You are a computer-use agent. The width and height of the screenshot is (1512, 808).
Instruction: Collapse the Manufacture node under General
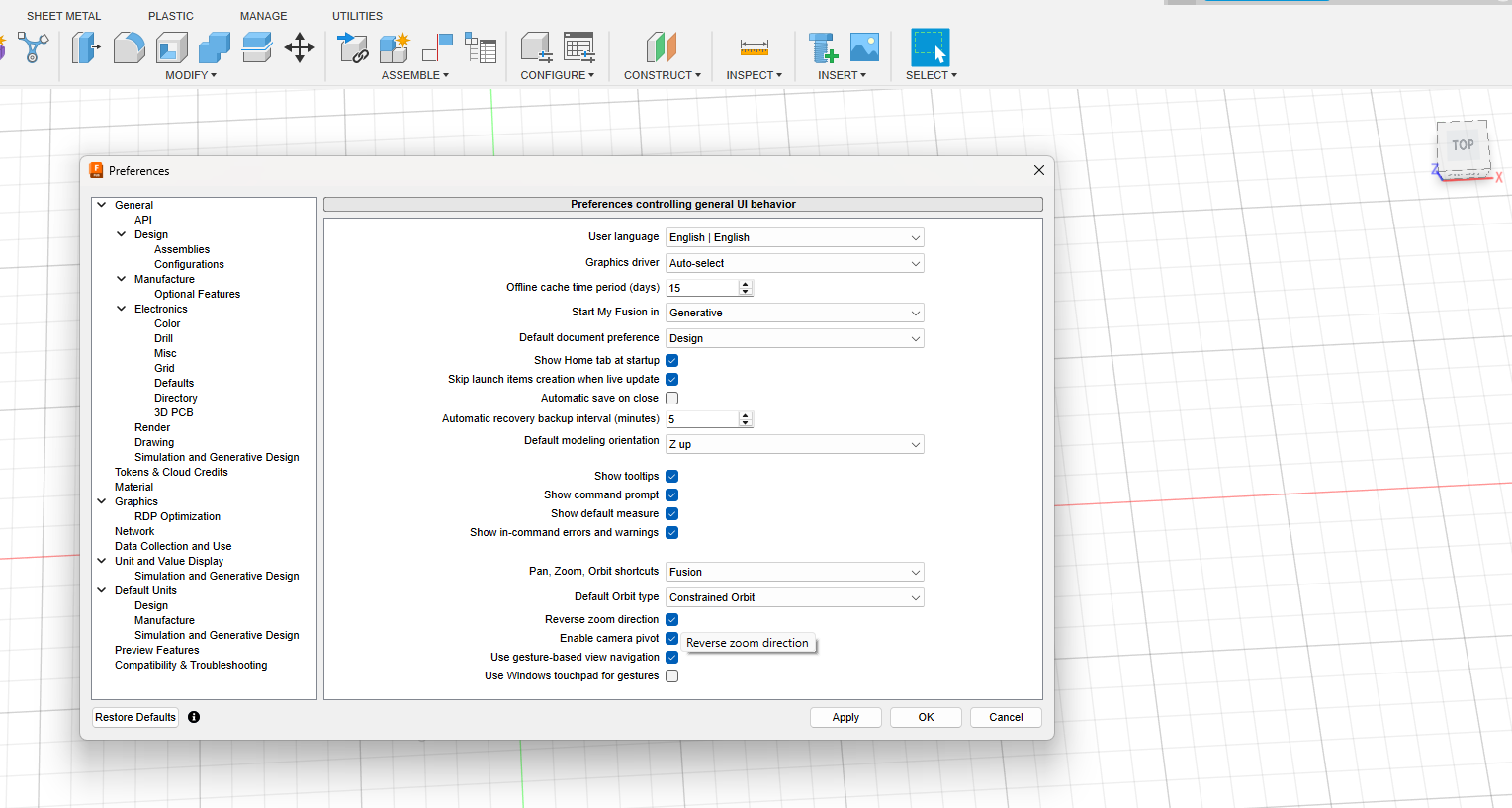122,279
